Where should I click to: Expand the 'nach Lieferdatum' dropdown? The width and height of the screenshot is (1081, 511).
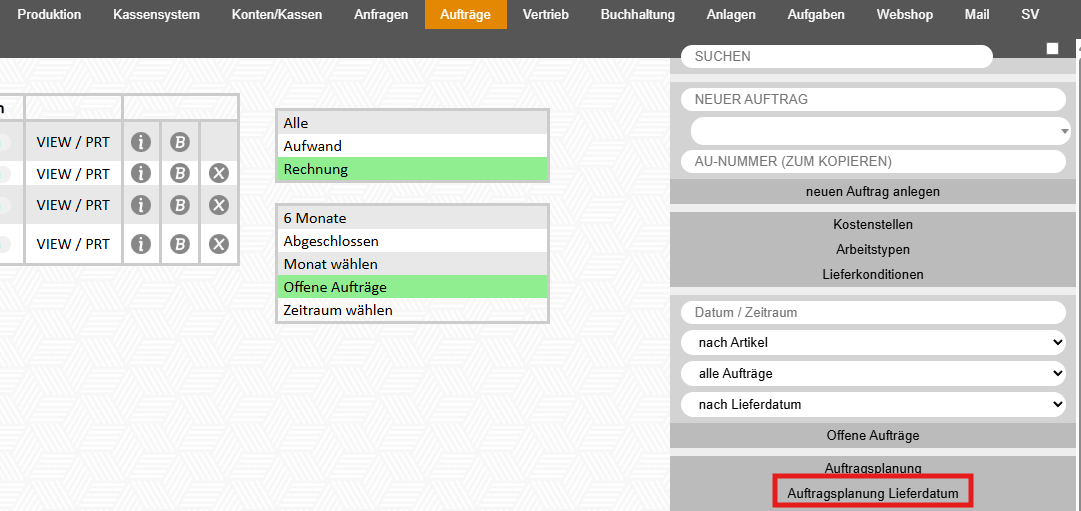[873, 405]
